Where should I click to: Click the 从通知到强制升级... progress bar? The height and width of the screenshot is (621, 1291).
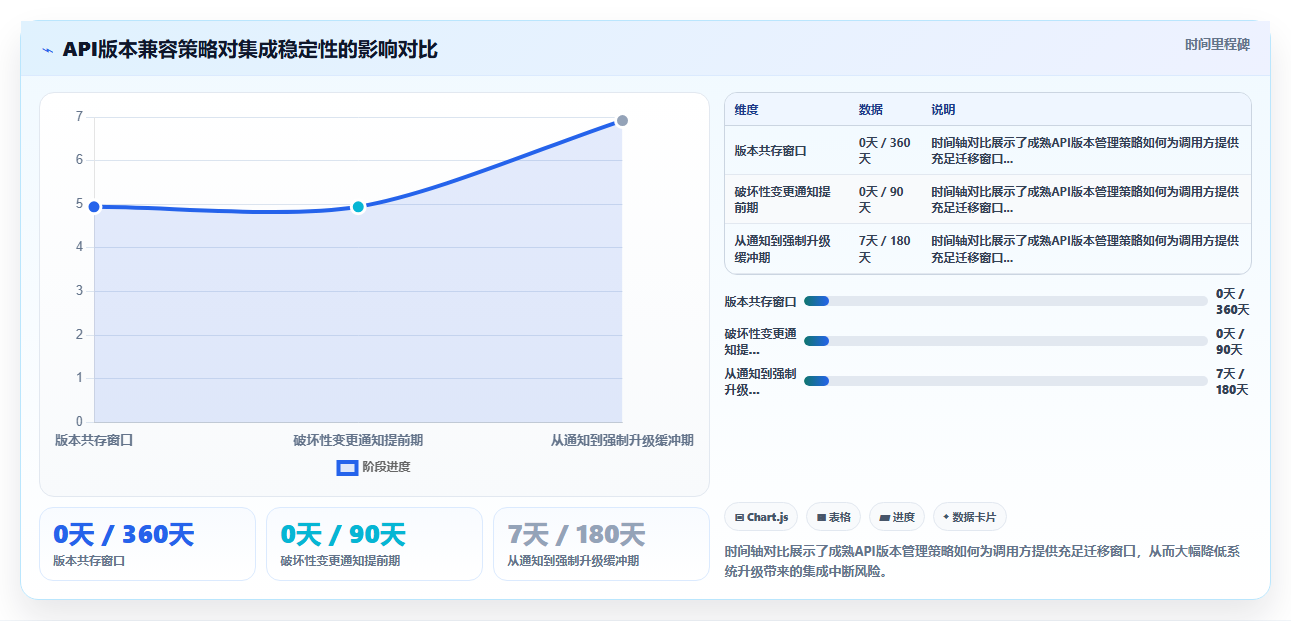point(1005,381)
